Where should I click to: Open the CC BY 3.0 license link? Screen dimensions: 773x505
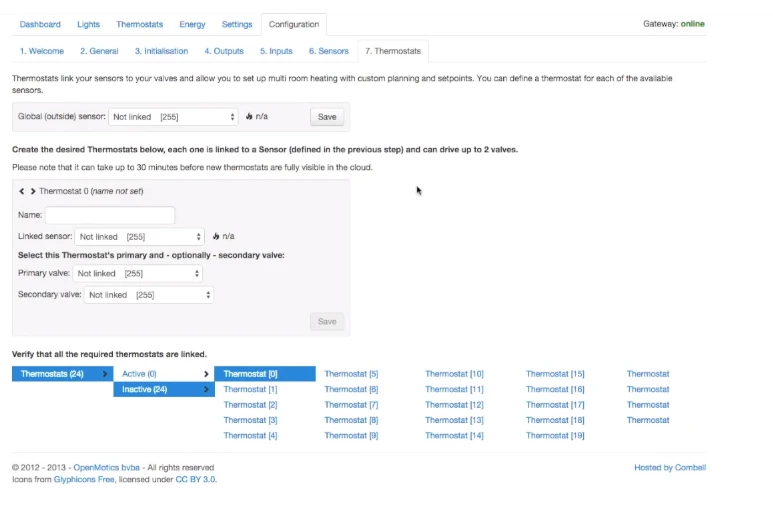click(196, 479)
